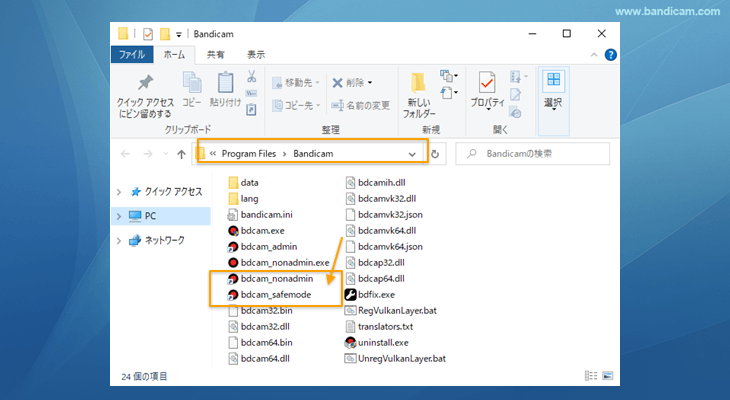Click the Bandicam breadcrumb segment
The height and width of the screenshot is (400, 730).
[313, 154]
